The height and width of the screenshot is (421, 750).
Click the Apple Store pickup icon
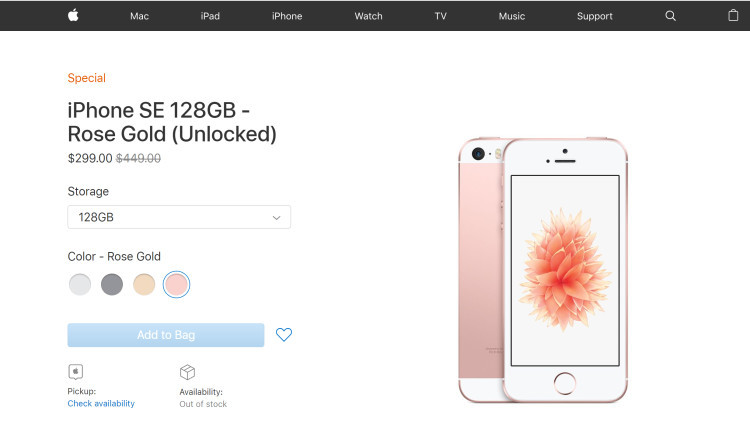point(76,372)
